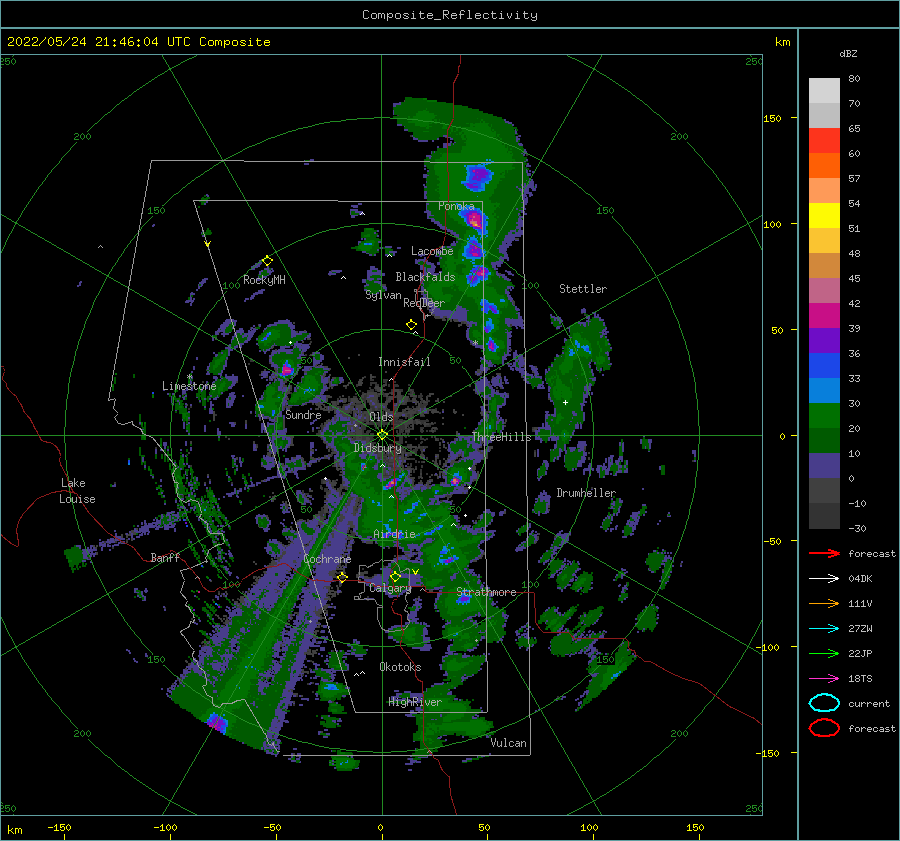Screen dimensions: 900x841
Task: Select the light blue dBZ swatch above 30
Action: (x=824, y=390)
